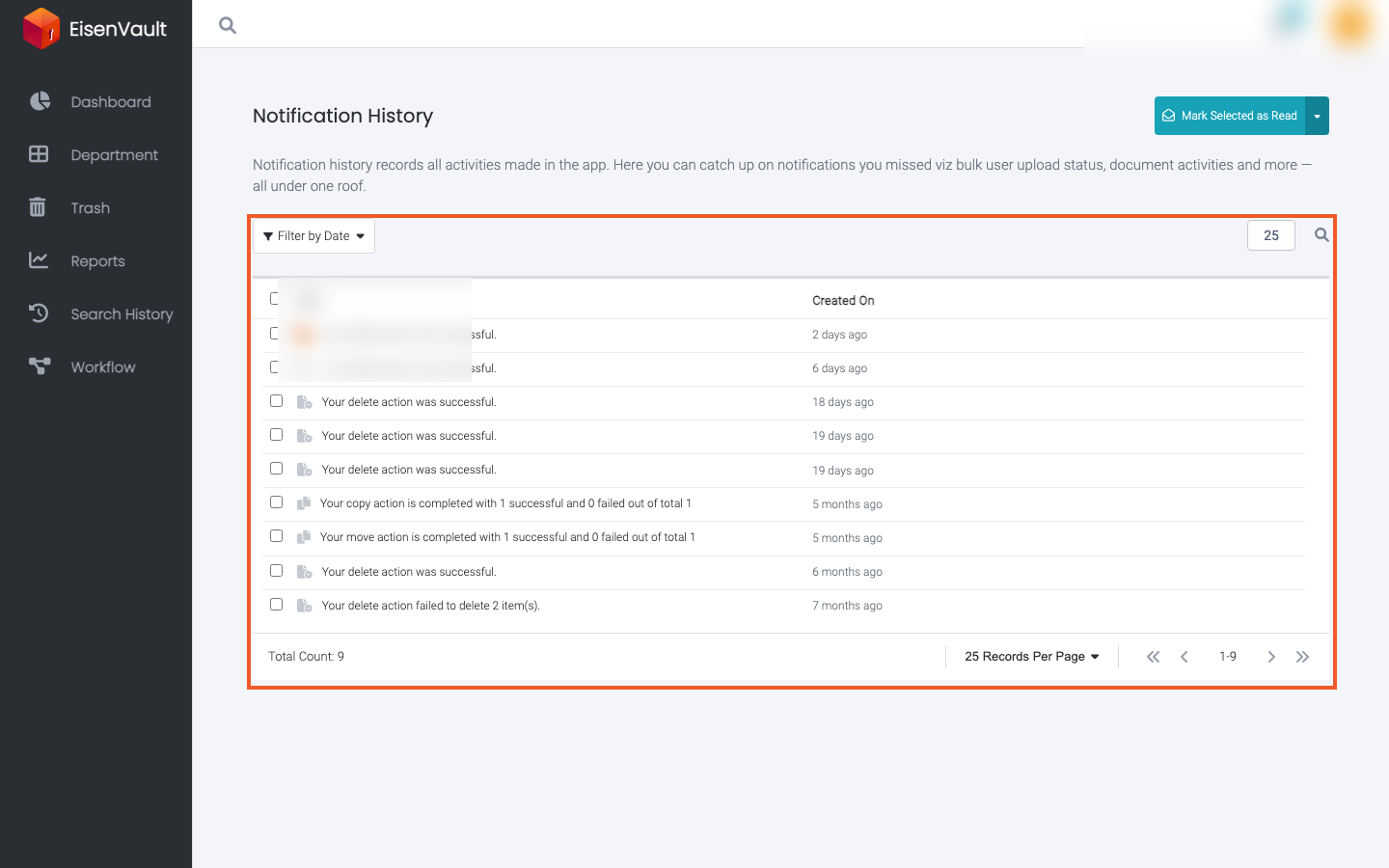Click file icon in the 6 months ago row

click(x=304, y=572)
